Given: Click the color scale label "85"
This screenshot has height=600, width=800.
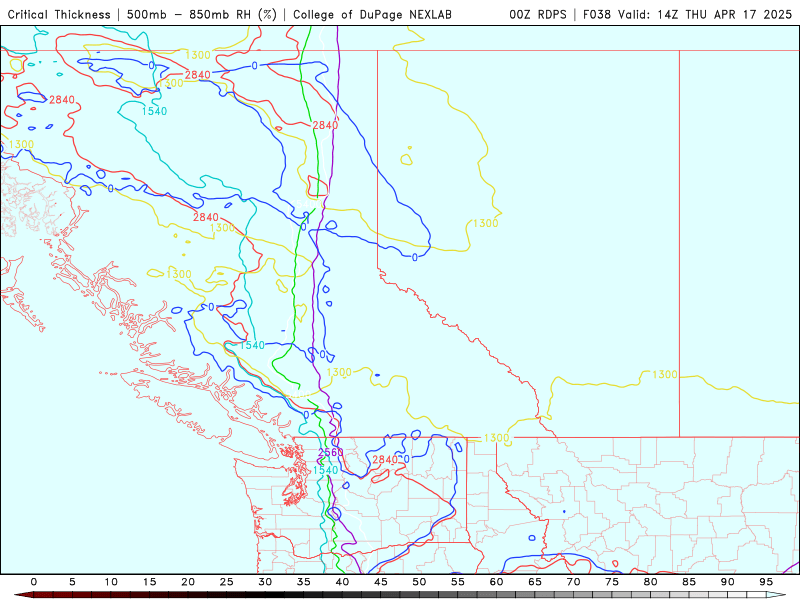Looking at the screenshot, I should pos(689,582).
